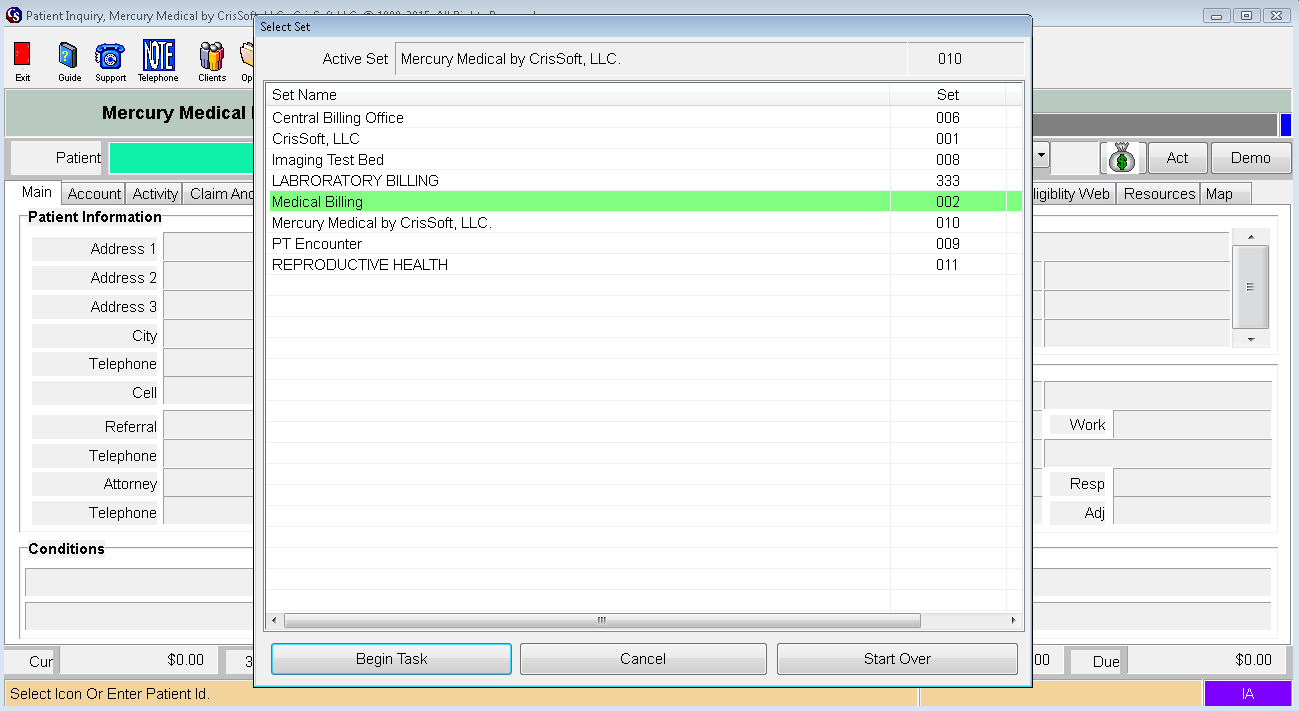
Task: Click the Start Over button
Action: tap(897, 659)
